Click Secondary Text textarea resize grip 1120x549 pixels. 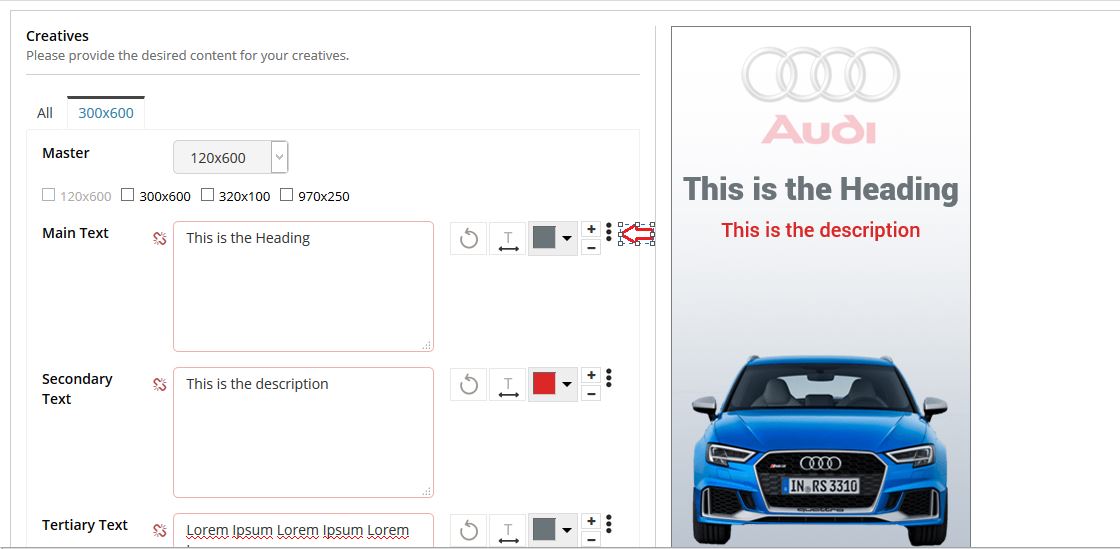pos(426,491)
